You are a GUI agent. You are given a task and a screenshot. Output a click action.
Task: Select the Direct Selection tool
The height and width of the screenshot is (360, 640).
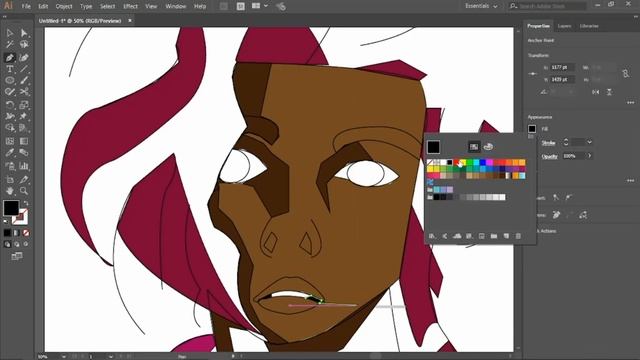[24, 33]
